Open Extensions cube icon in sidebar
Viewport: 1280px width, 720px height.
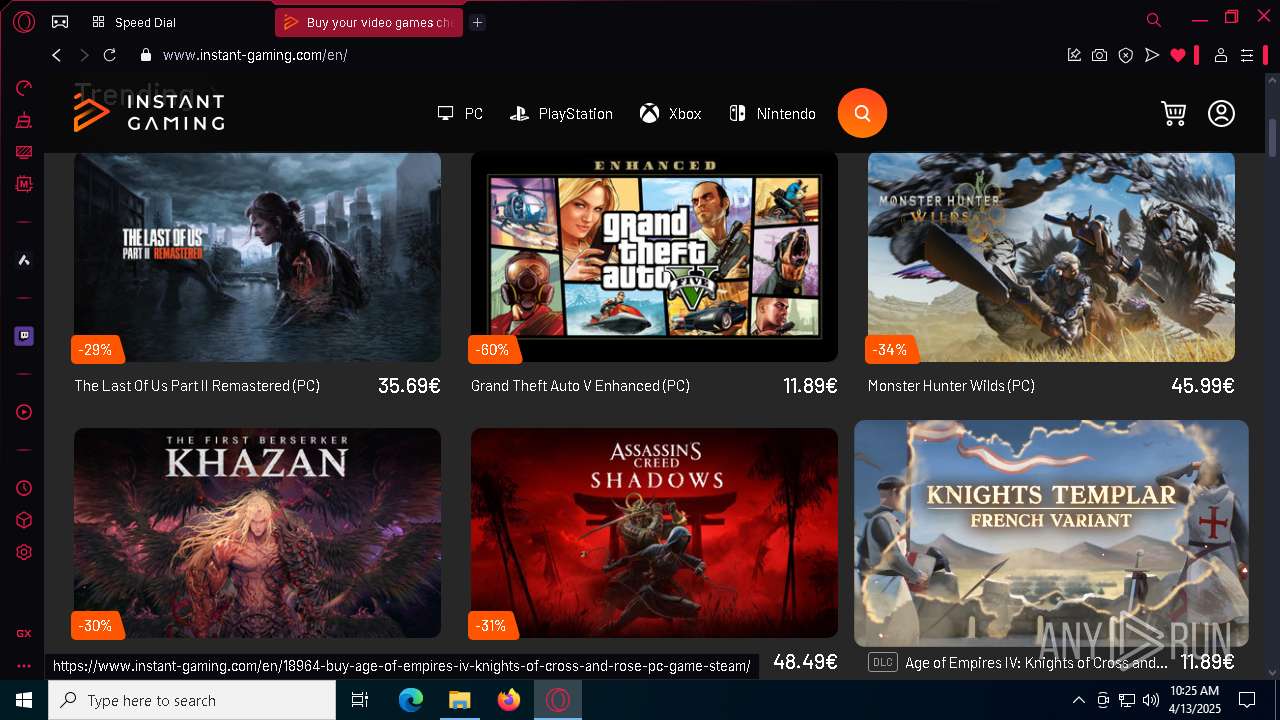(24, 520)
